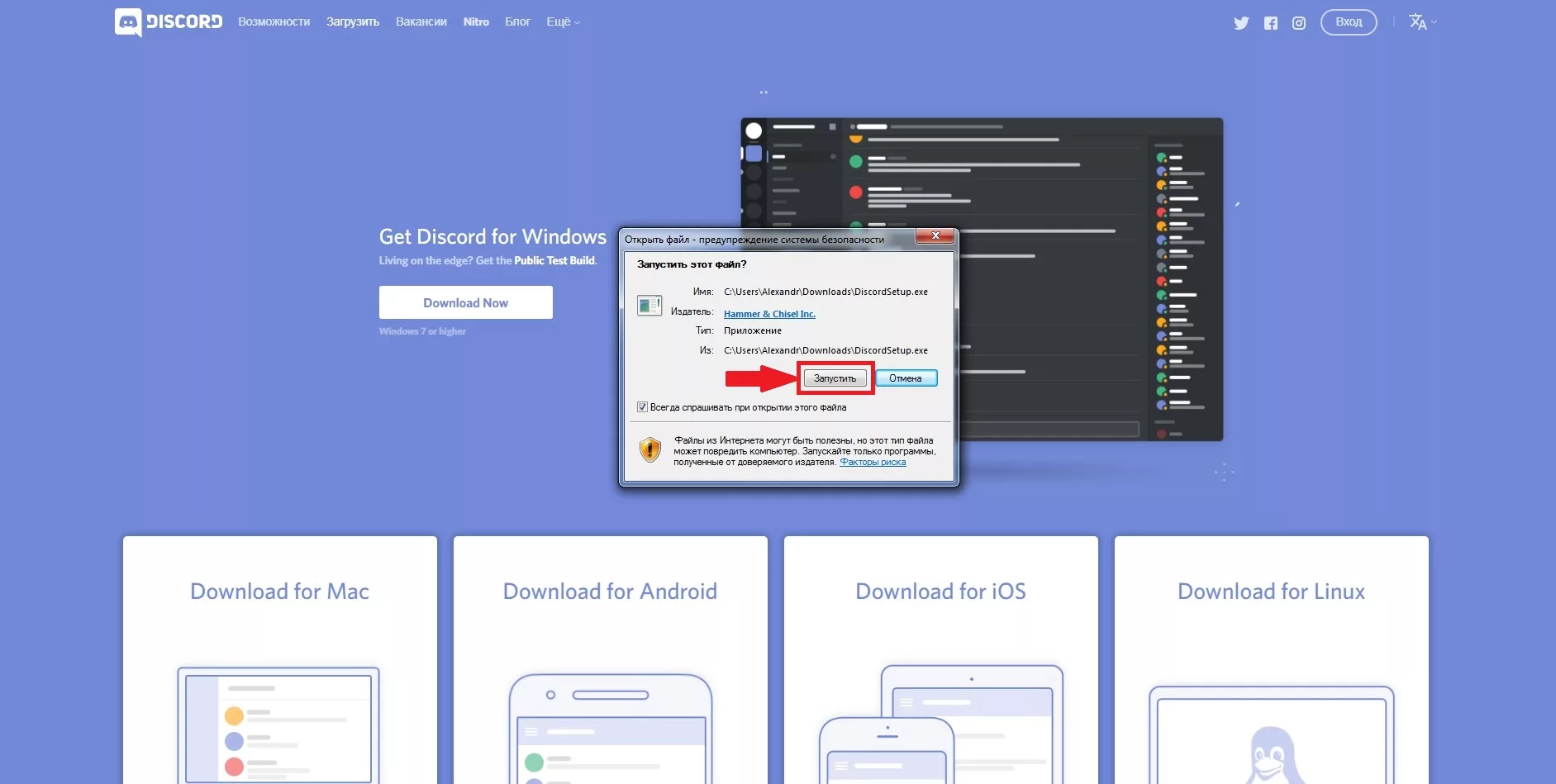This screenshot has height=784, width=1556.
Task: Open the Вакансии nav item
Action: pos(421,22)
